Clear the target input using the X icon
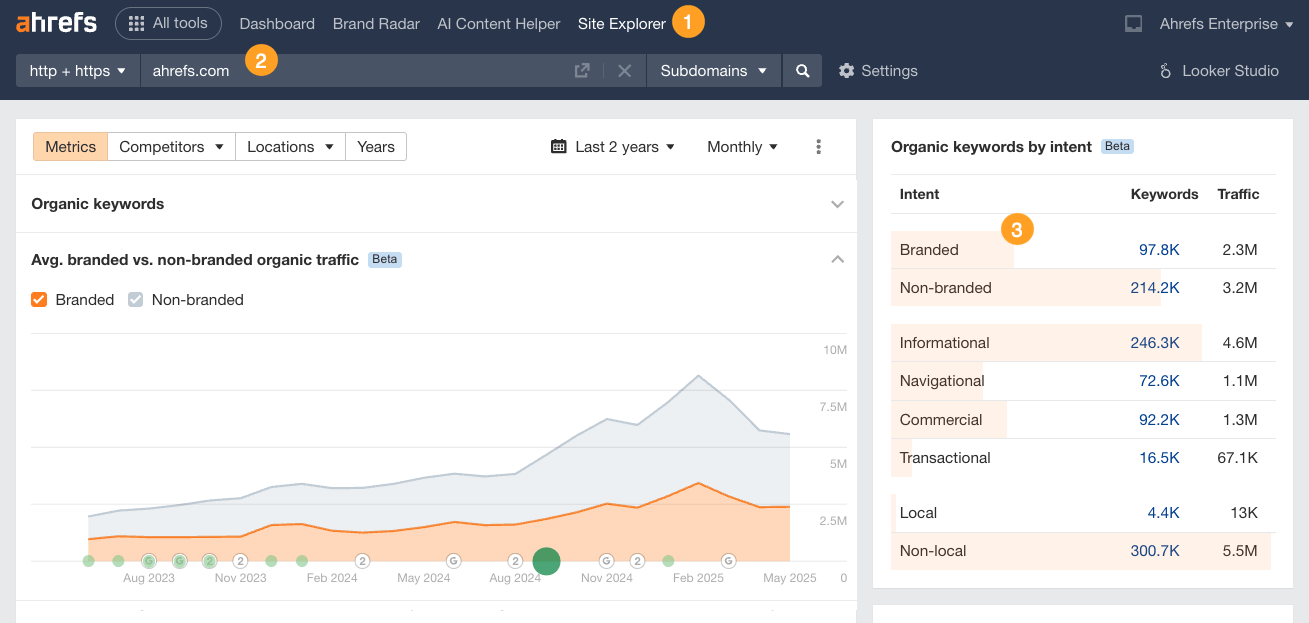Viewport: 1309px width, 623px height. point(625,70)
